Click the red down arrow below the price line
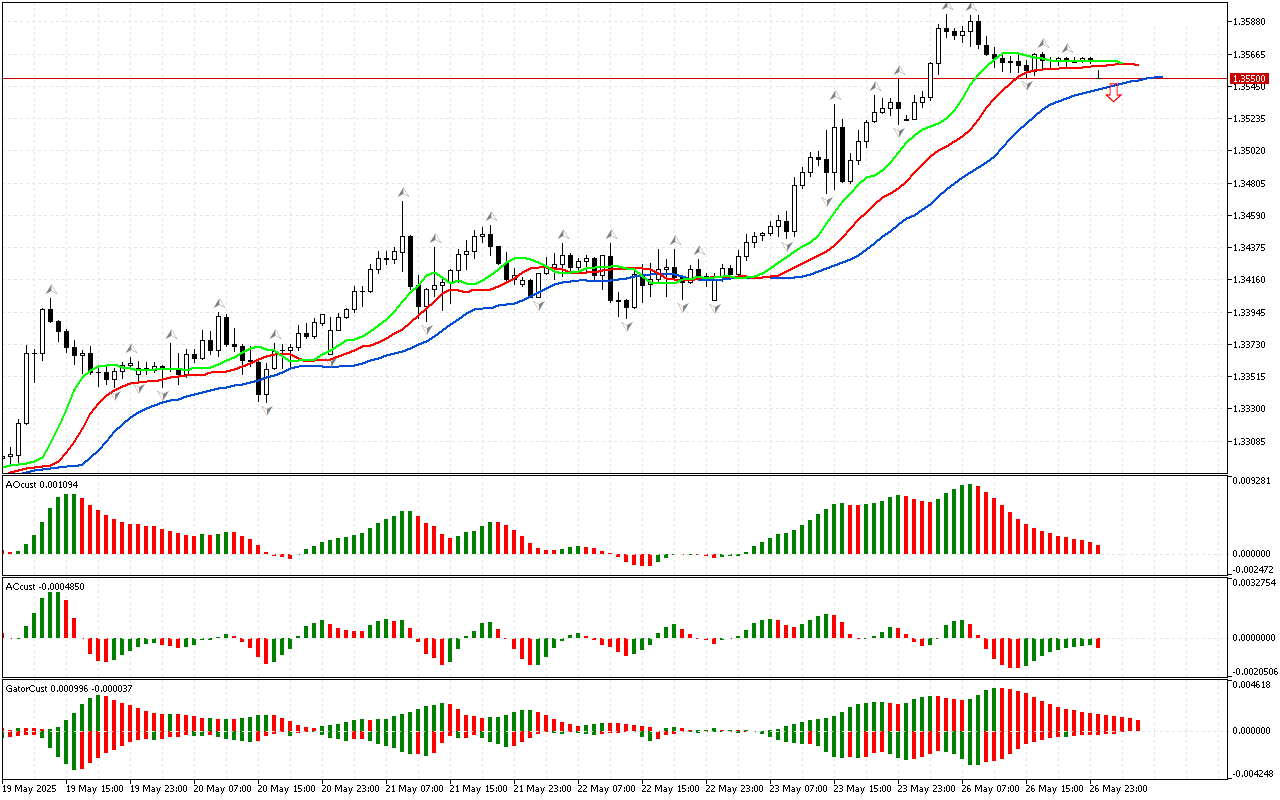1280x800 pixels. tap(1113, 94)
